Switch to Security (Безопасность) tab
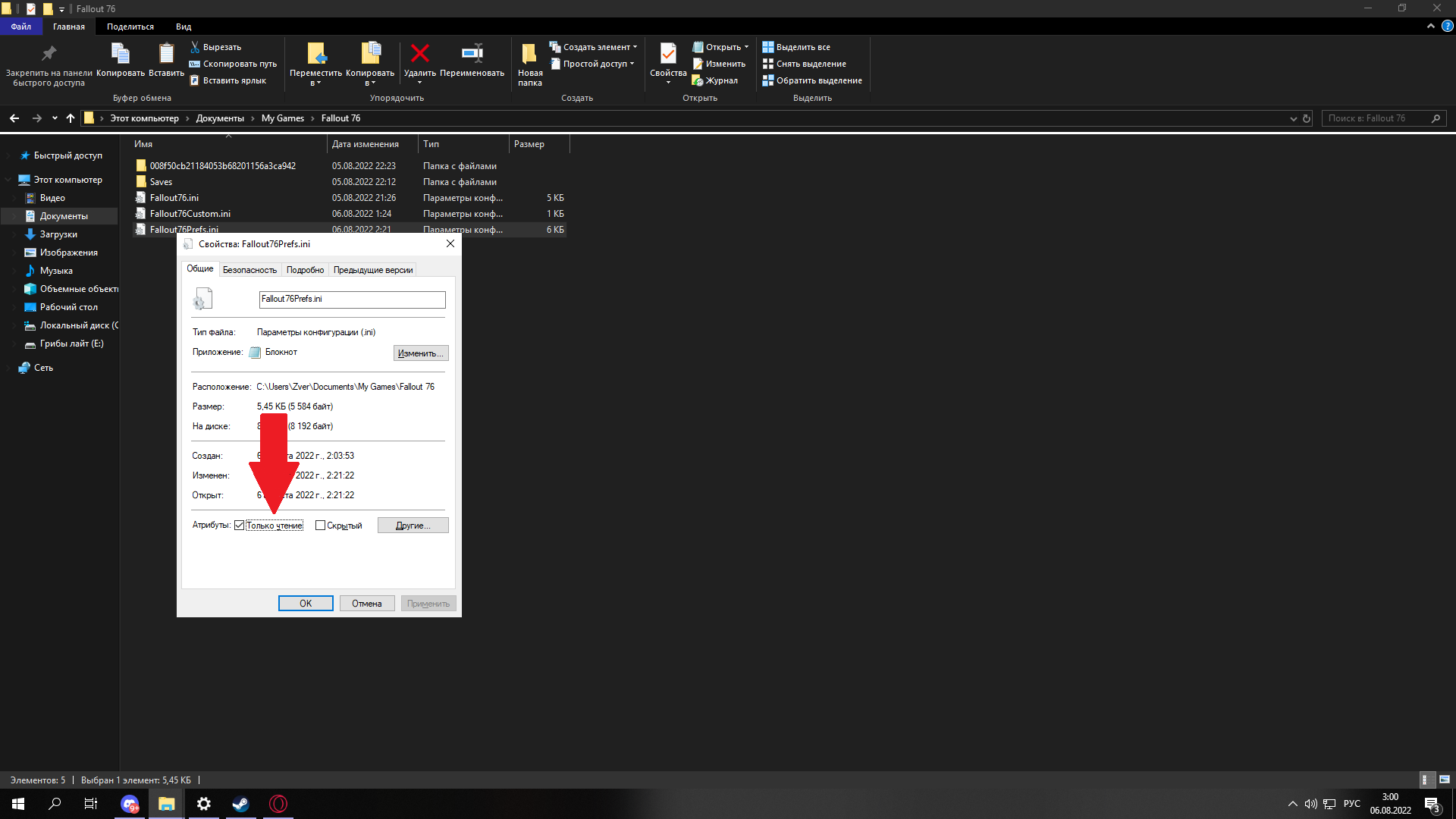The width and height of the screenshot is (1456, 819). pos(249,270)
